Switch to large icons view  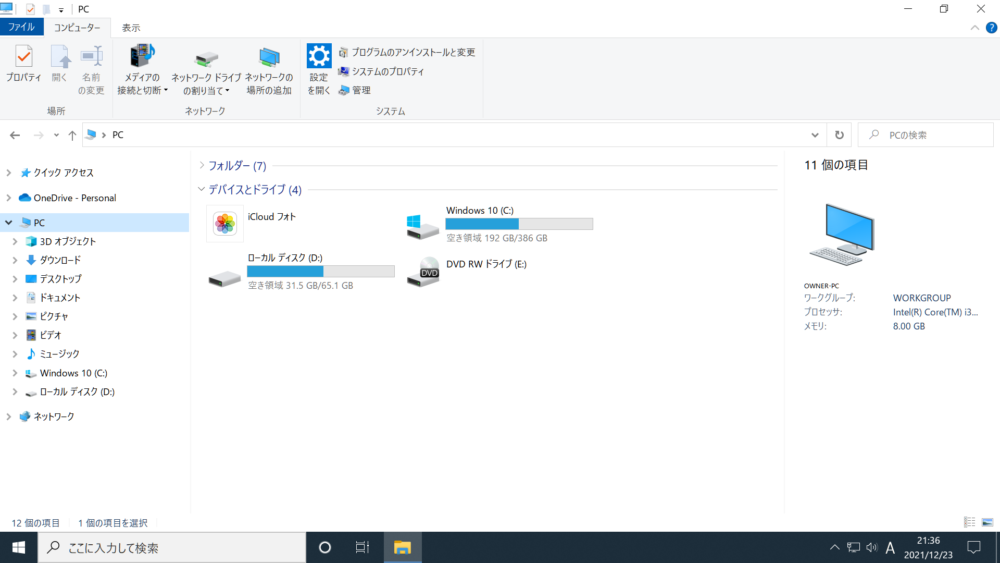point(987,522)
